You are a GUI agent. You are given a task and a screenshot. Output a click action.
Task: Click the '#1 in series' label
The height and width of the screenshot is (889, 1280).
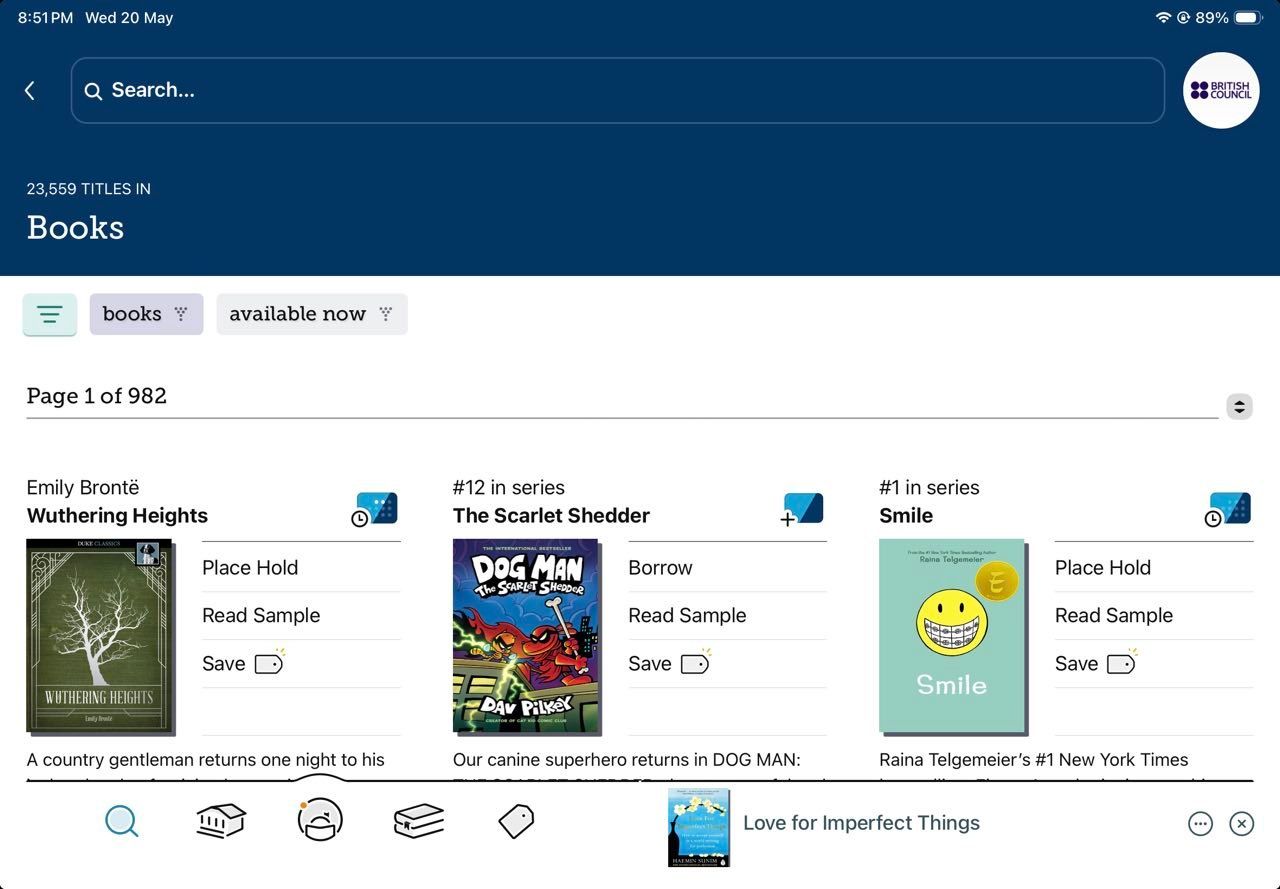pos(929,488)
